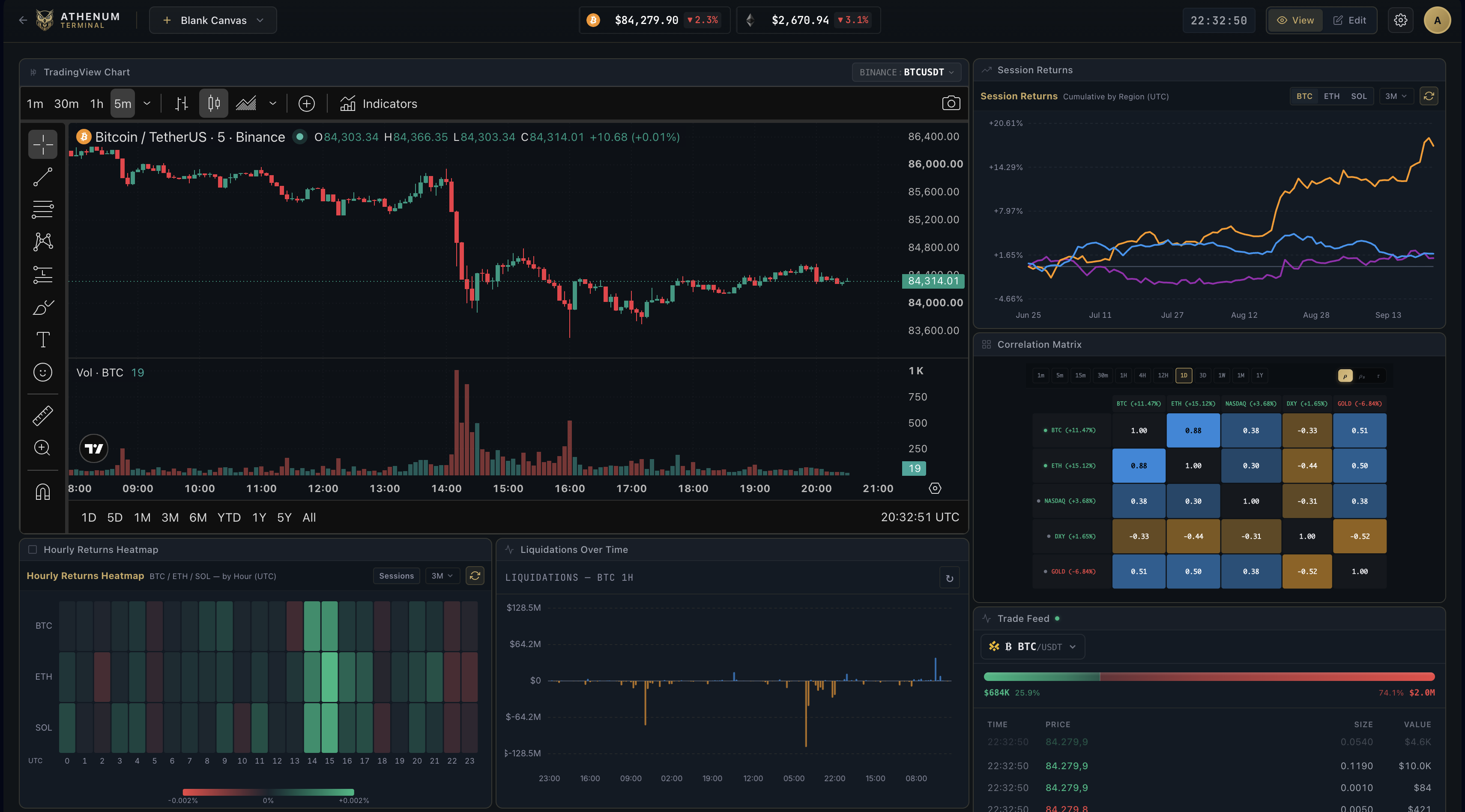Open the Indicators menu
The width and height of the screenshot is (1465, 812).
click(378, 104)
